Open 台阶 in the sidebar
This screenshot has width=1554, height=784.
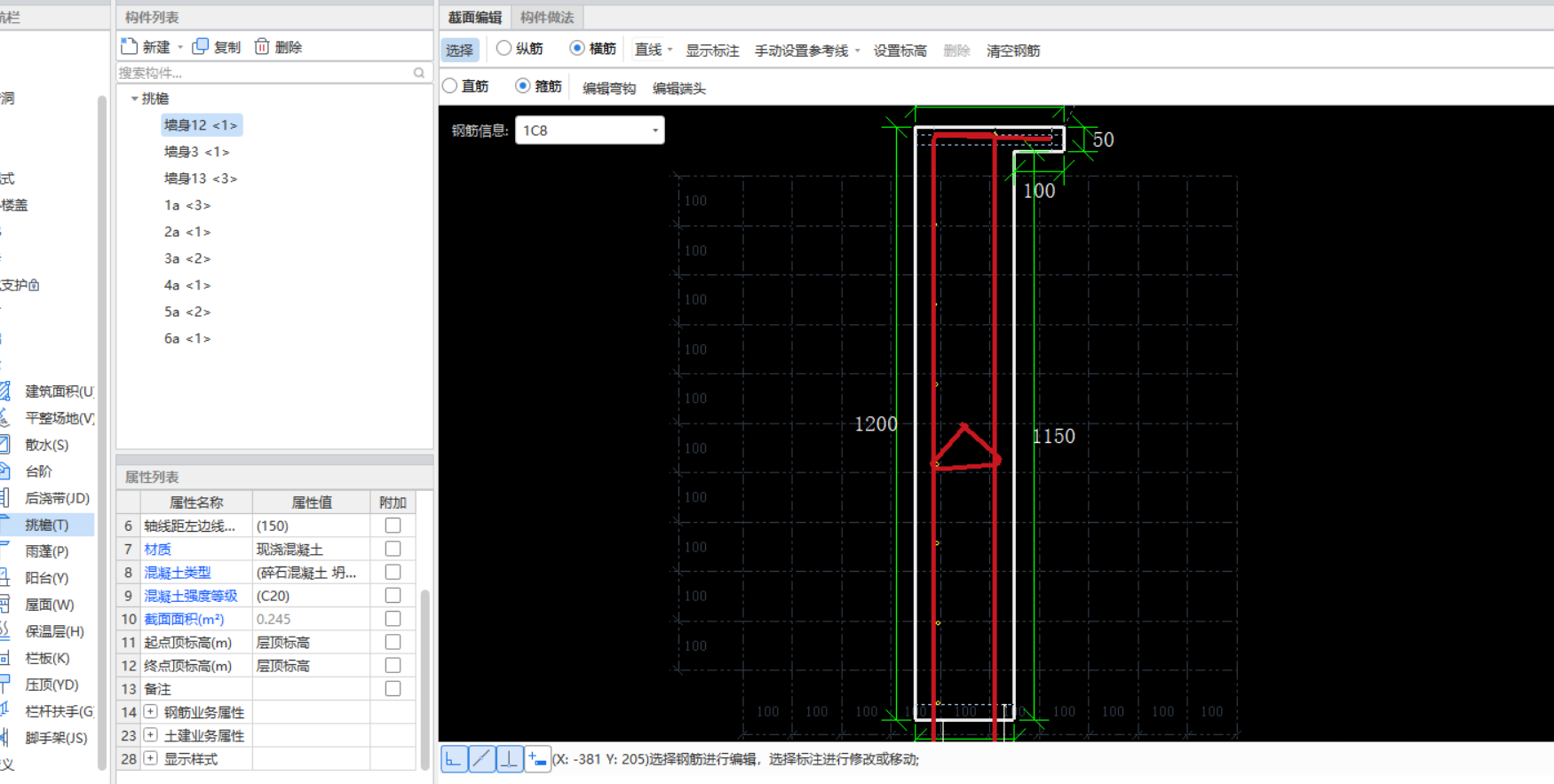coord(38,471)
